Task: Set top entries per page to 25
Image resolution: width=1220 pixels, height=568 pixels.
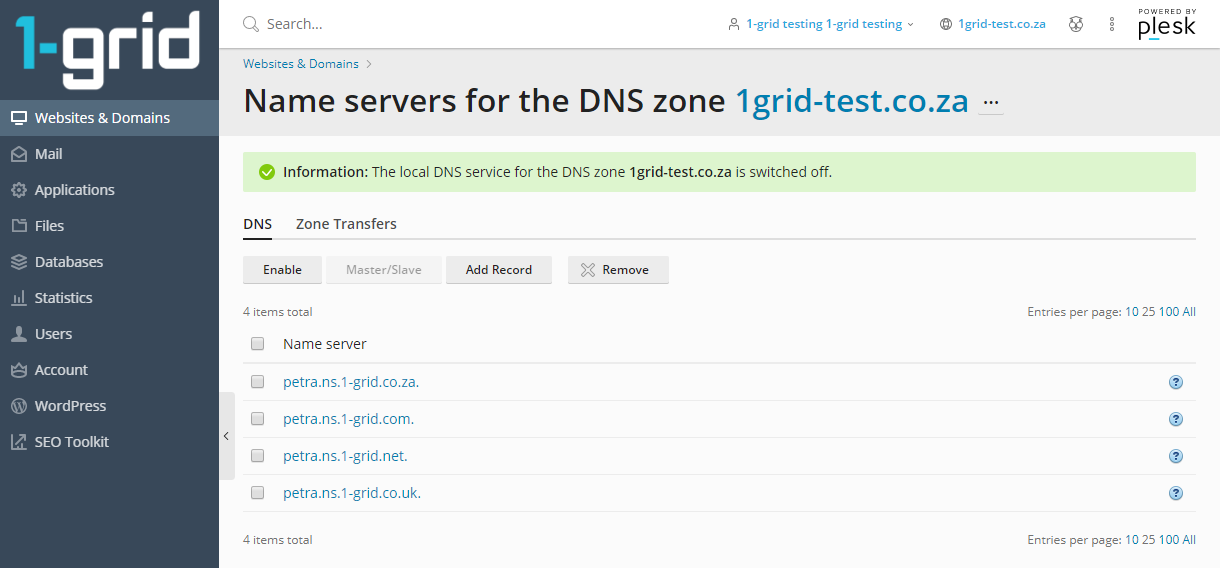Action: tap(1148, 312)
